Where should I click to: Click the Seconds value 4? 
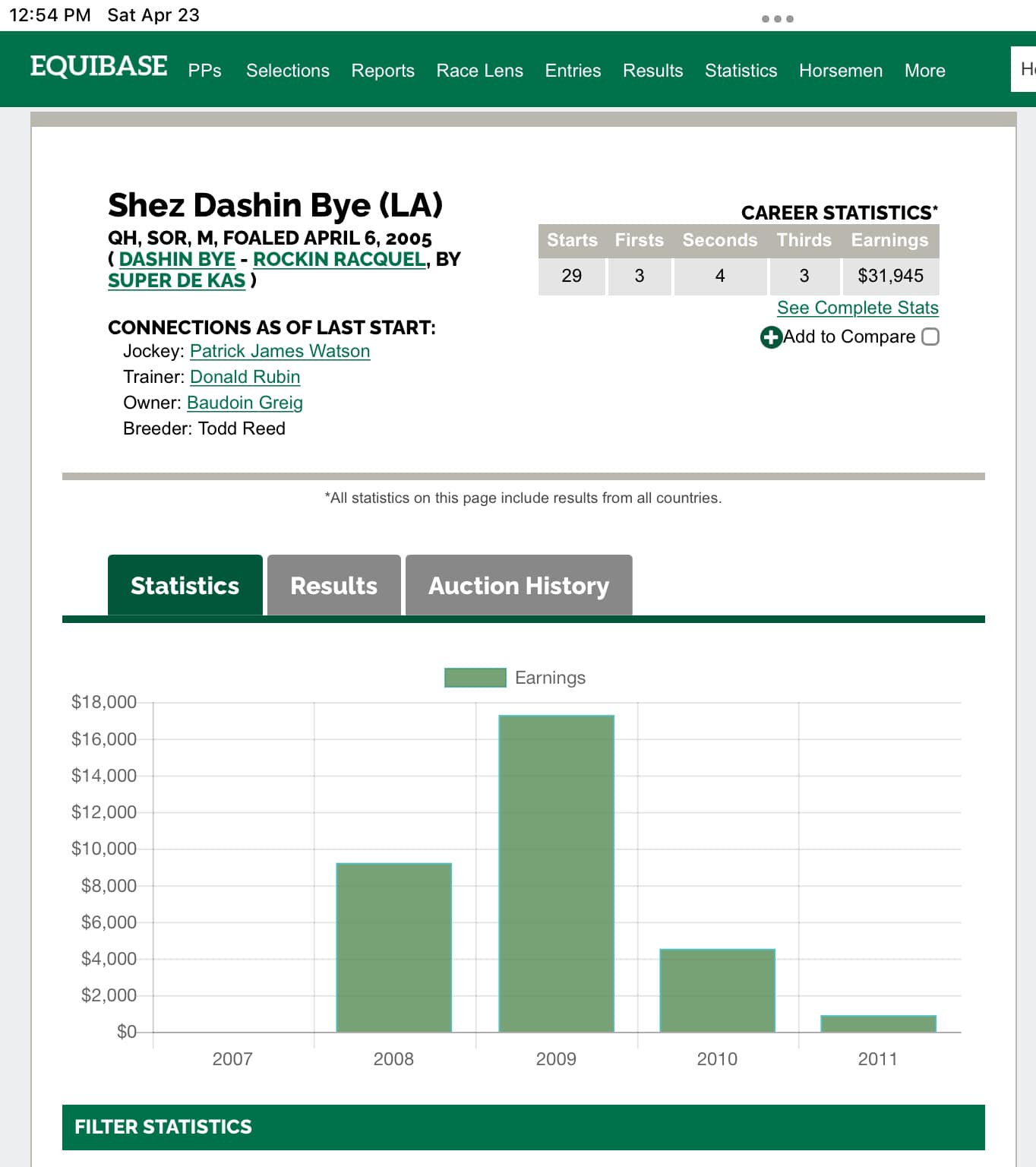click(720, 276)
